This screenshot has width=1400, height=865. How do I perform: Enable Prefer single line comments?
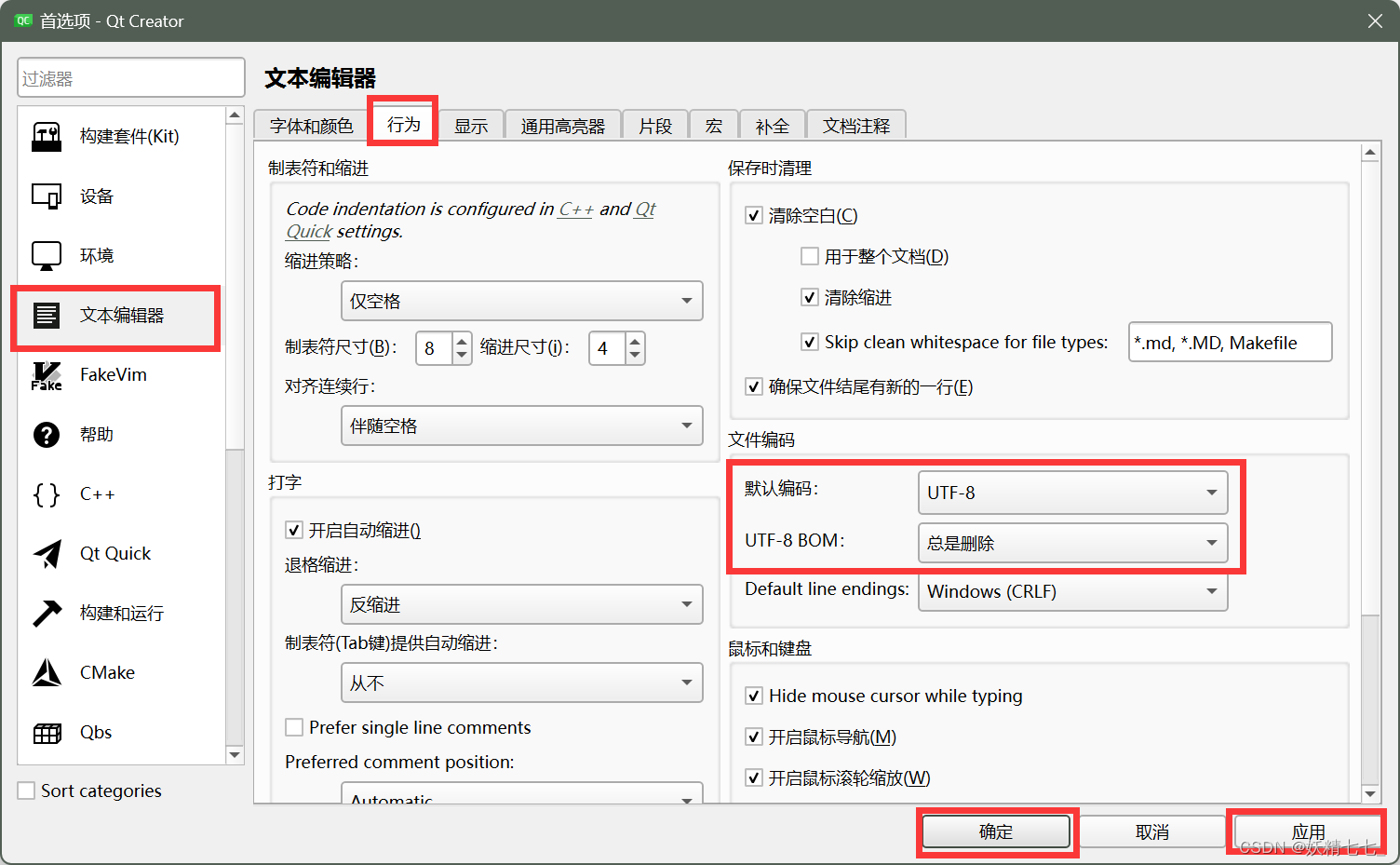coord(294,727)
